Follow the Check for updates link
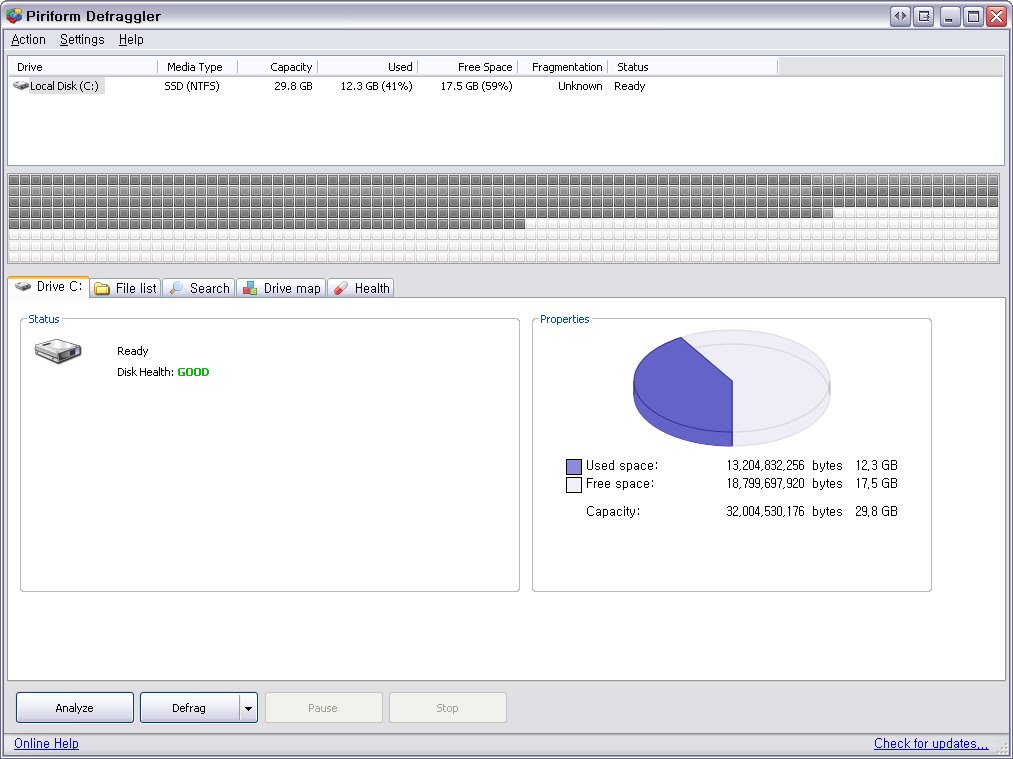The height and width of the screenshot is (759, 1013). pyautogui.click(x=930, y=743)
